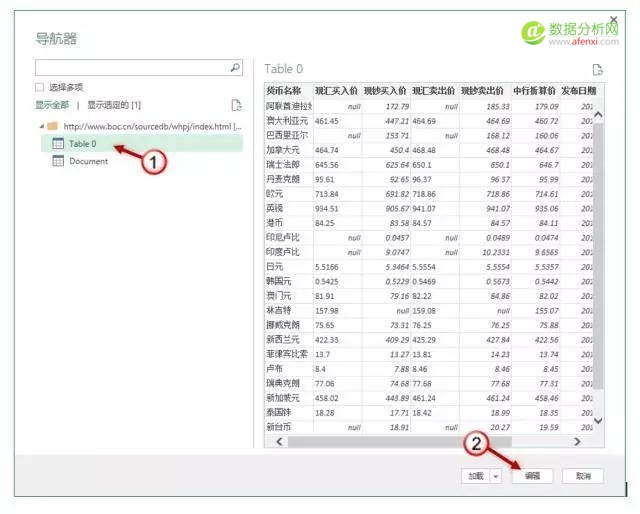Click the 菲律宾比索 row name cell

click(x=288, y=354)
